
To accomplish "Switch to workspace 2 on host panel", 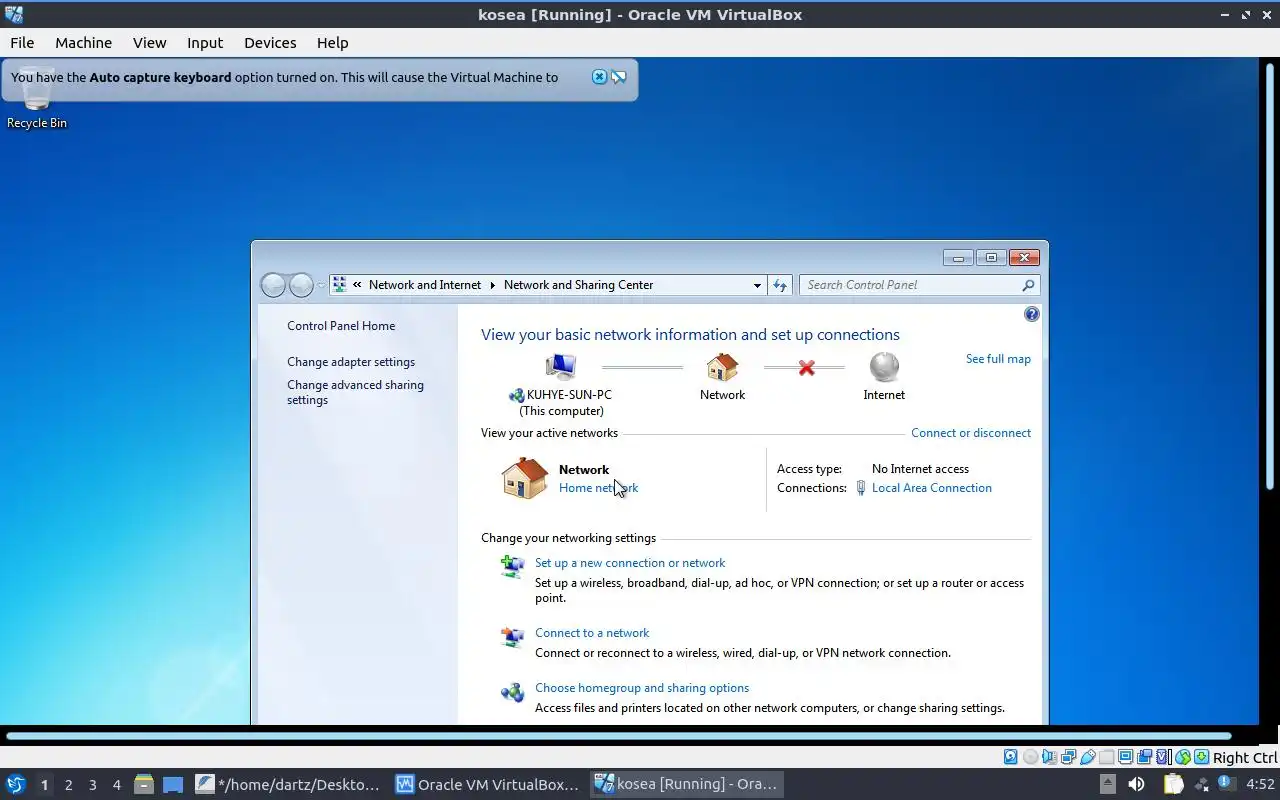I will pos(68,785).
